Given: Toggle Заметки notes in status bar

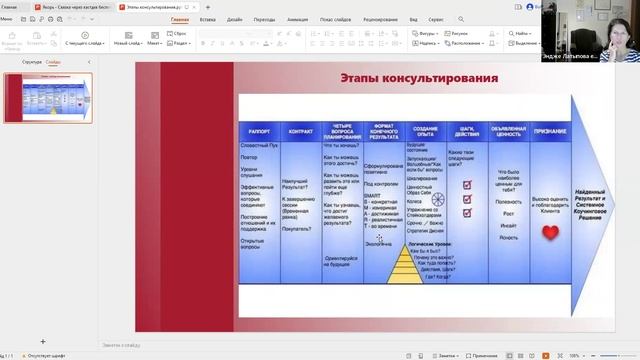Looking at the screenshot, I should pyautogui.click(x=445, y=356).
